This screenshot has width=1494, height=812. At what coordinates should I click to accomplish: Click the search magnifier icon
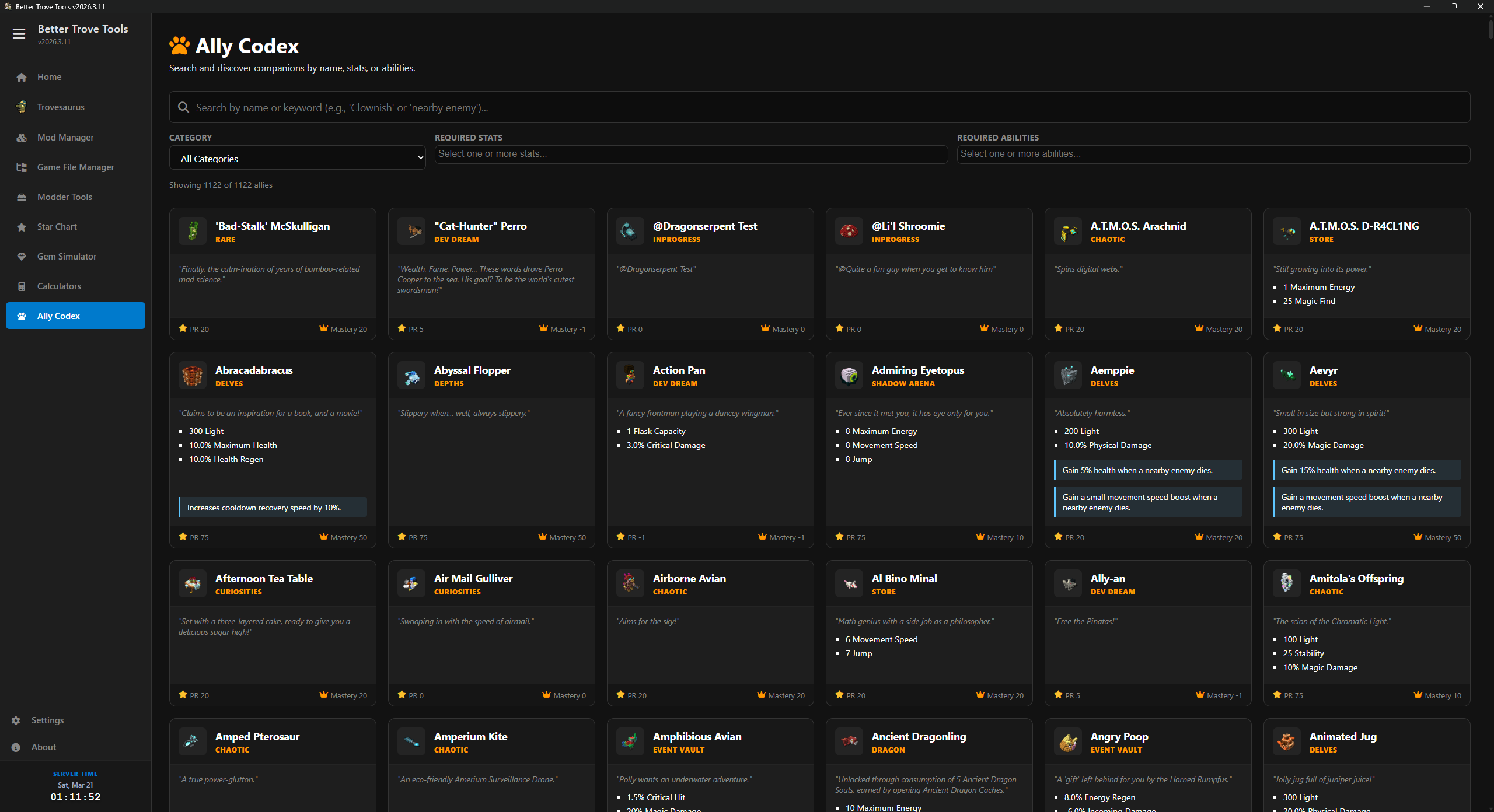click(183, 107)
